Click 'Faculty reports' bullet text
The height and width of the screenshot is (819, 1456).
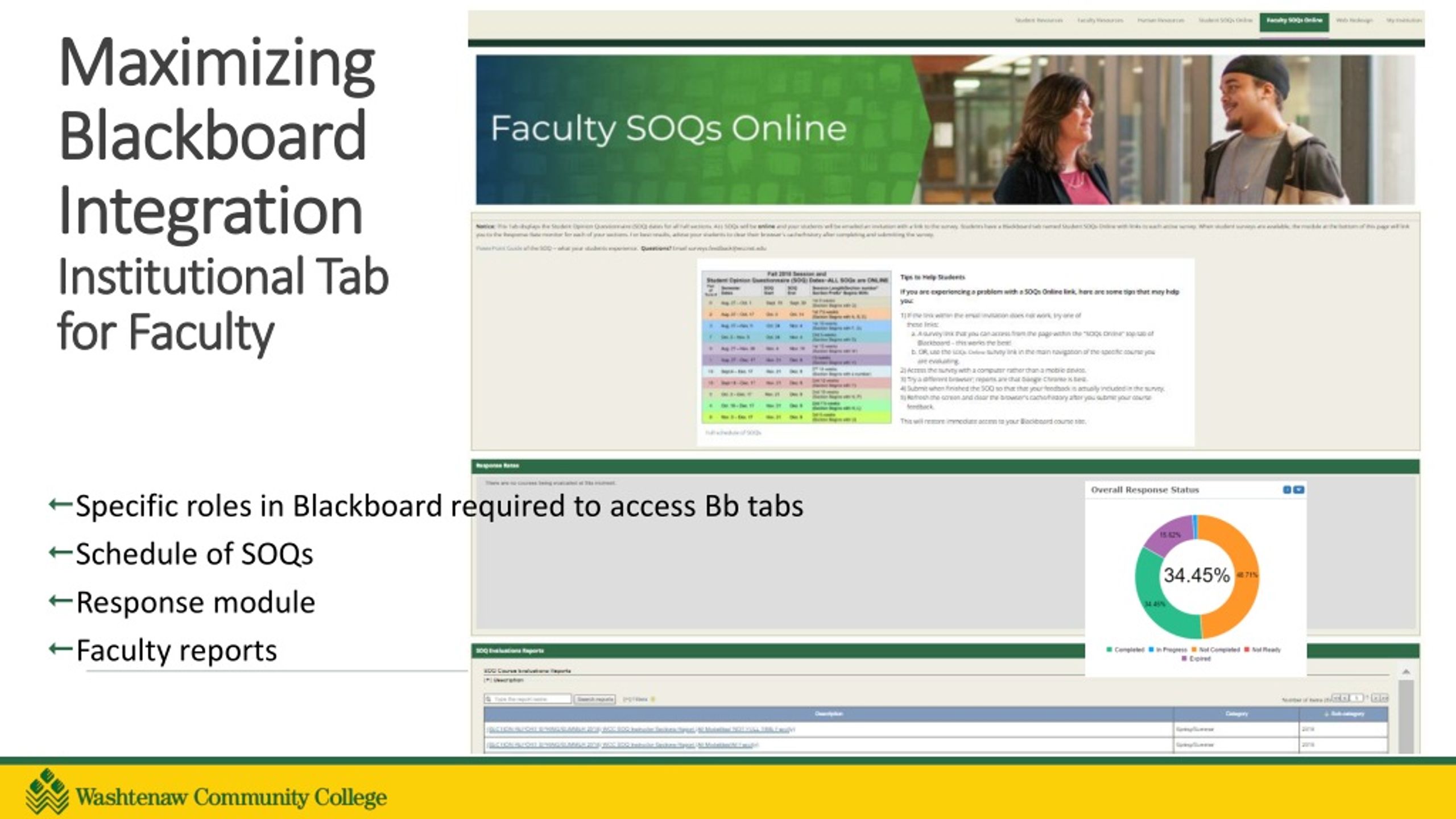[176, 651]
